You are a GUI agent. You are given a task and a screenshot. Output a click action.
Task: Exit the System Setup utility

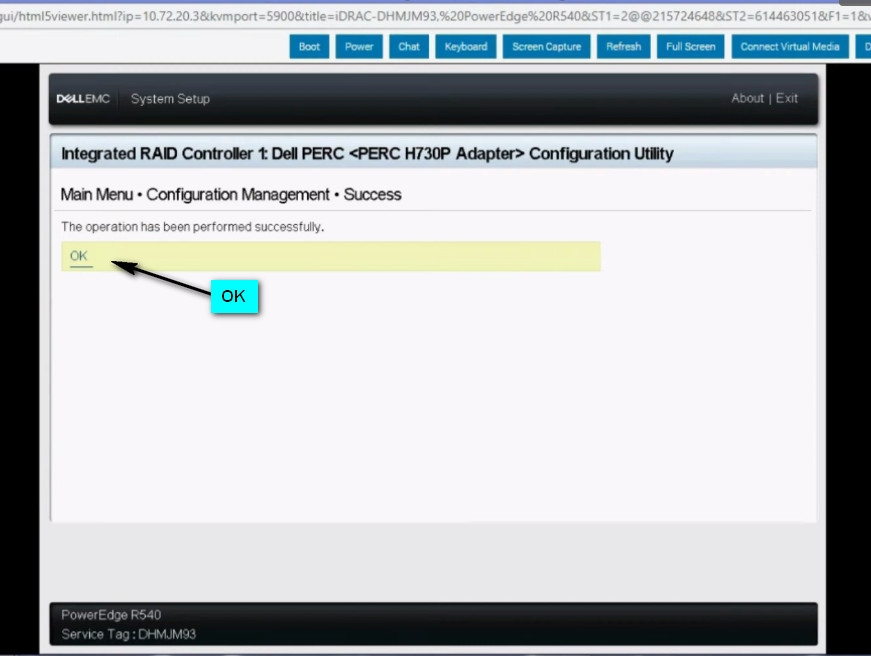click(787, 98)
